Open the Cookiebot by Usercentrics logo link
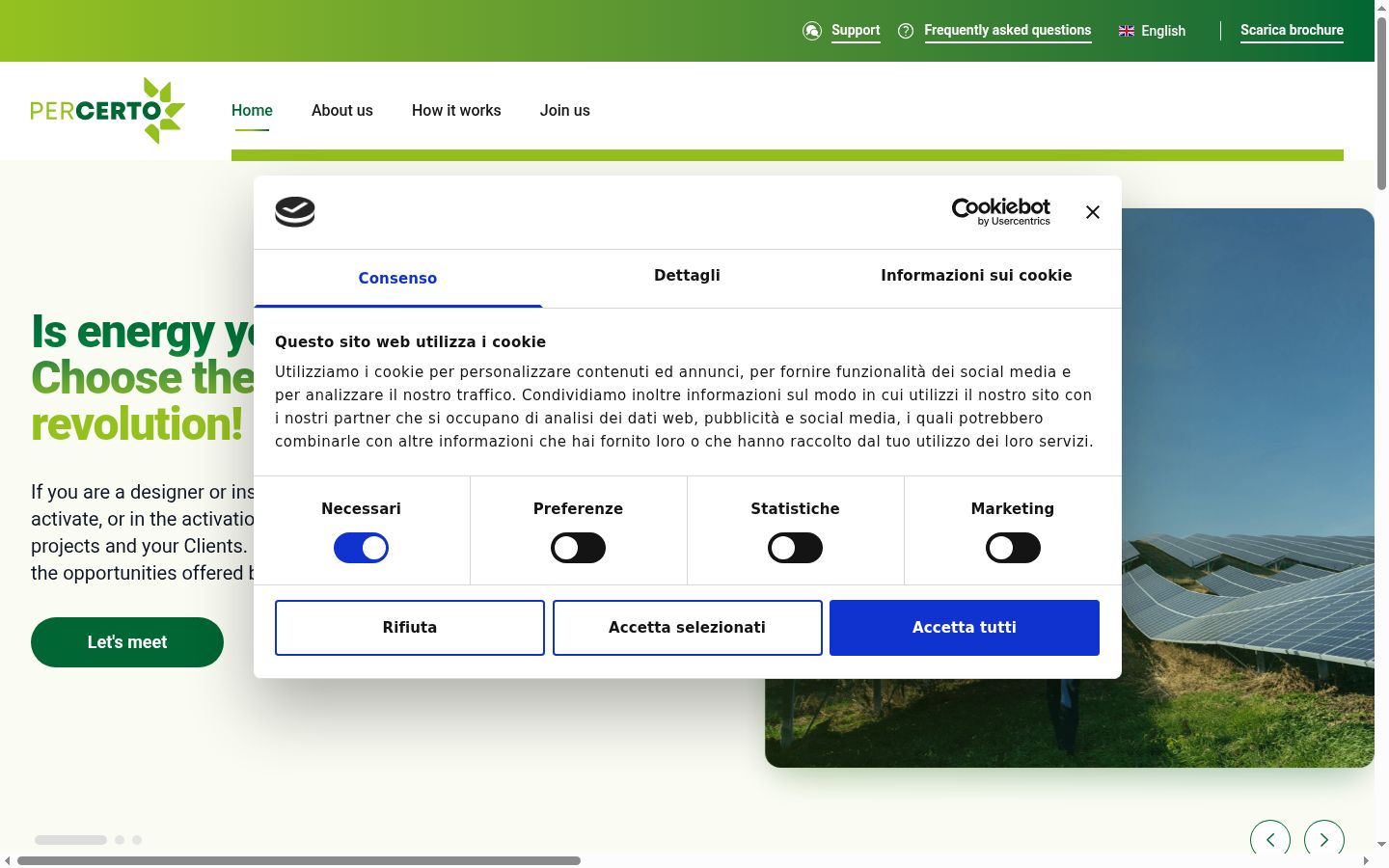This screenshot has height=868, width=1389. pos(1001,212)
